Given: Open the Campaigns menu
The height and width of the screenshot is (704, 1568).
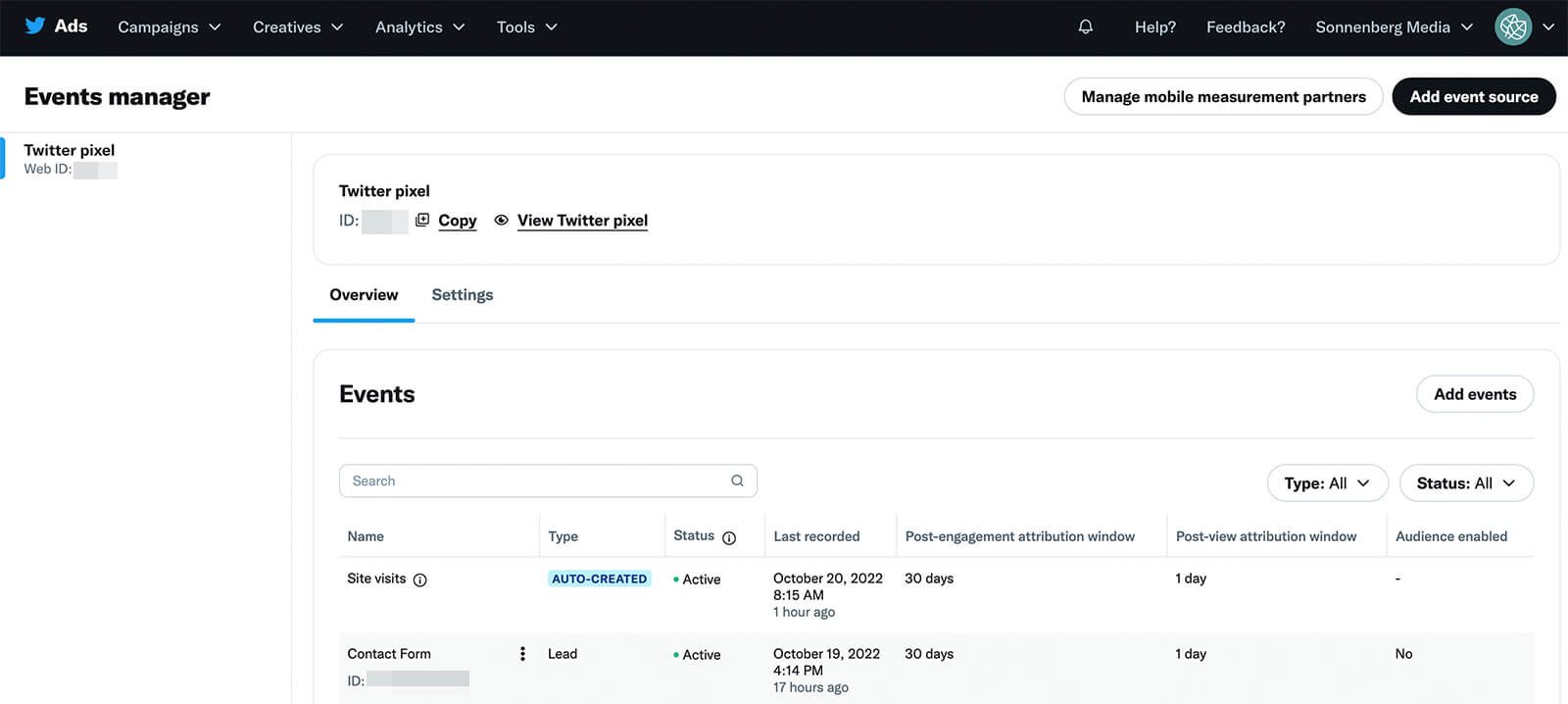Looking at the screenshot, I should coord(169,26).
